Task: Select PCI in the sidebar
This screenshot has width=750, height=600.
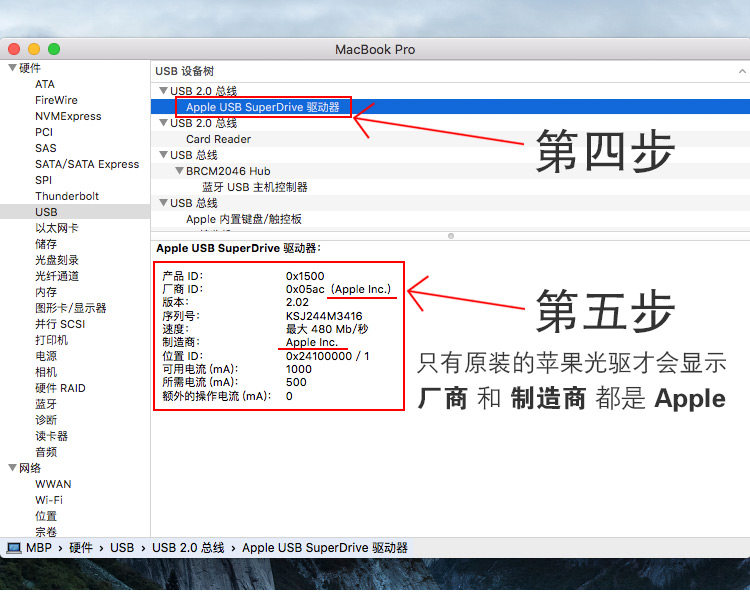Action: coord(44,132)
